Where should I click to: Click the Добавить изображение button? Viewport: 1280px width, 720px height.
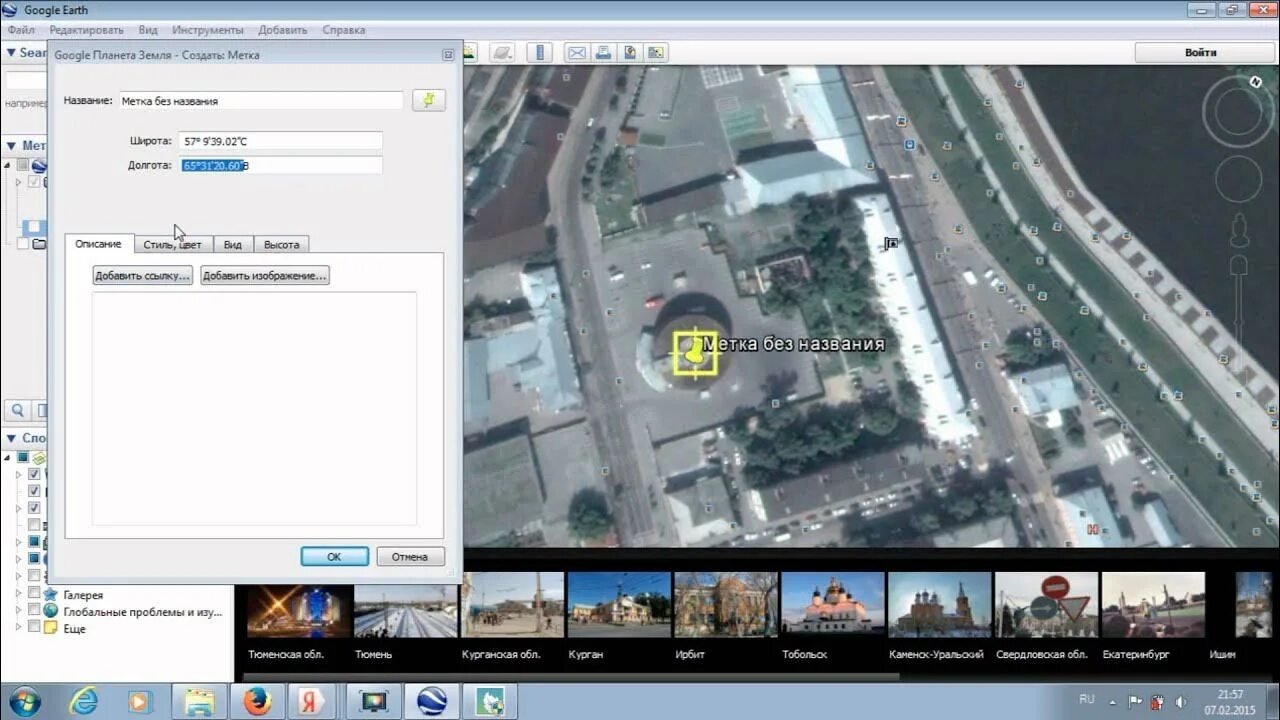click(264, 275)
